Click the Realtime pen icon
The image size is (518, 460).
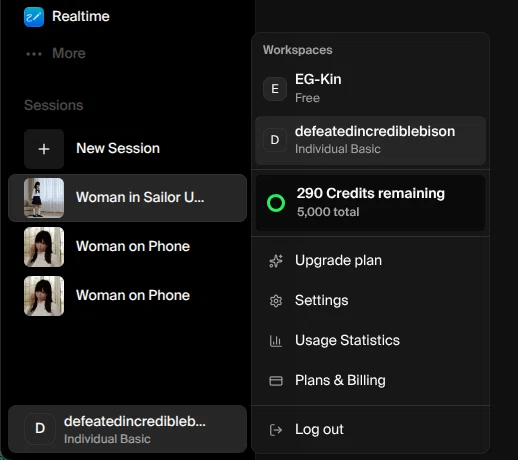[x=34, y=17]
